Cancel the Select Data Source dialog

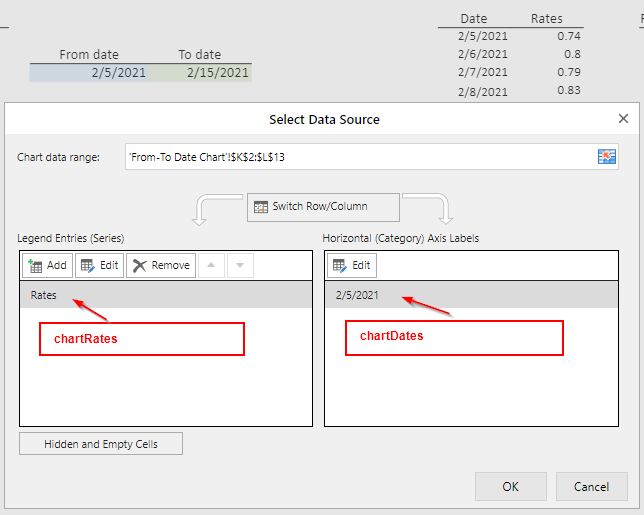[x=592, y=487]
